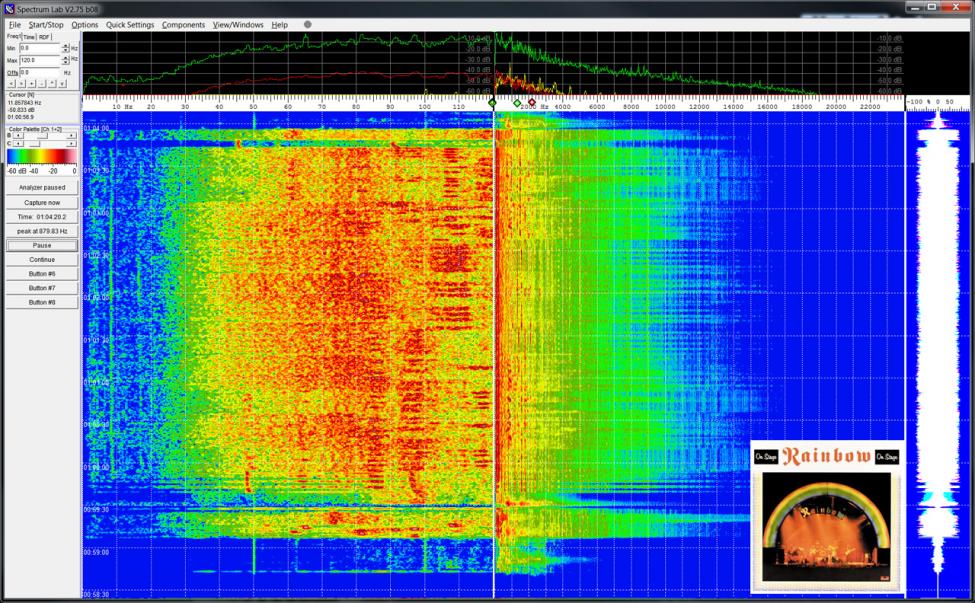975x603 pixels.
Task: Click the Analyzer paused button
Action: pos(42,187)
